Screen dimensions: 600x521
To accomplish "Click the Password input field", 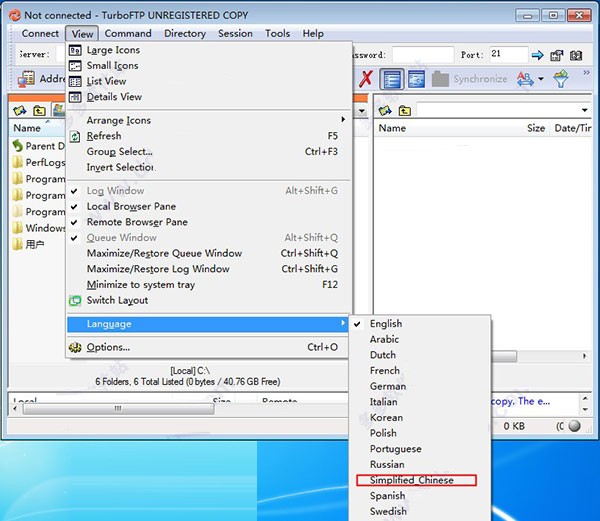I will pyautogui.click(x=423, y=55).
